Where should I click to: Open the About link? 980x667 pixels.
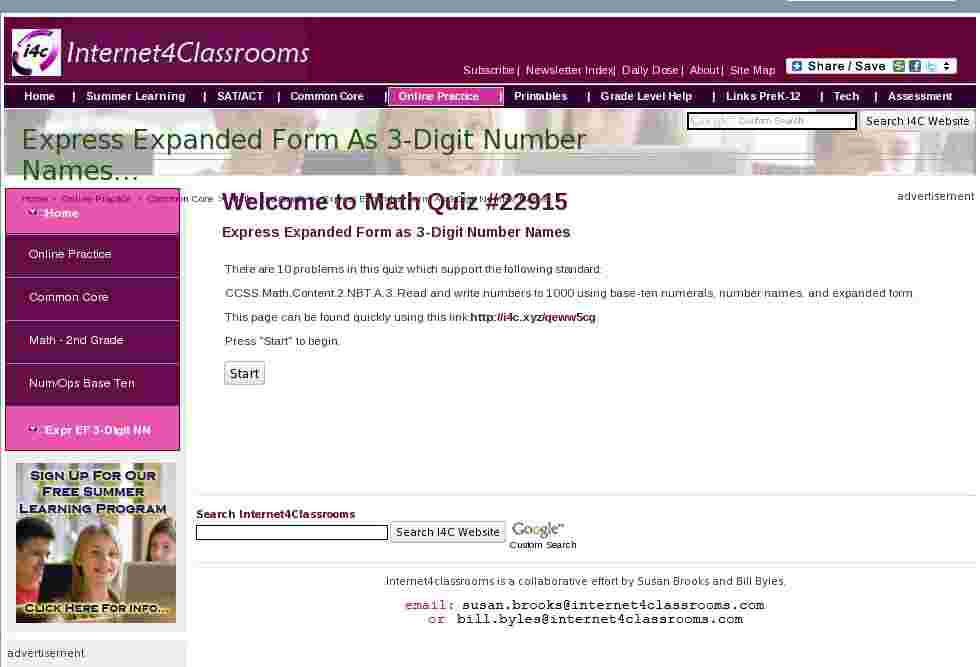tap(704, 70)
